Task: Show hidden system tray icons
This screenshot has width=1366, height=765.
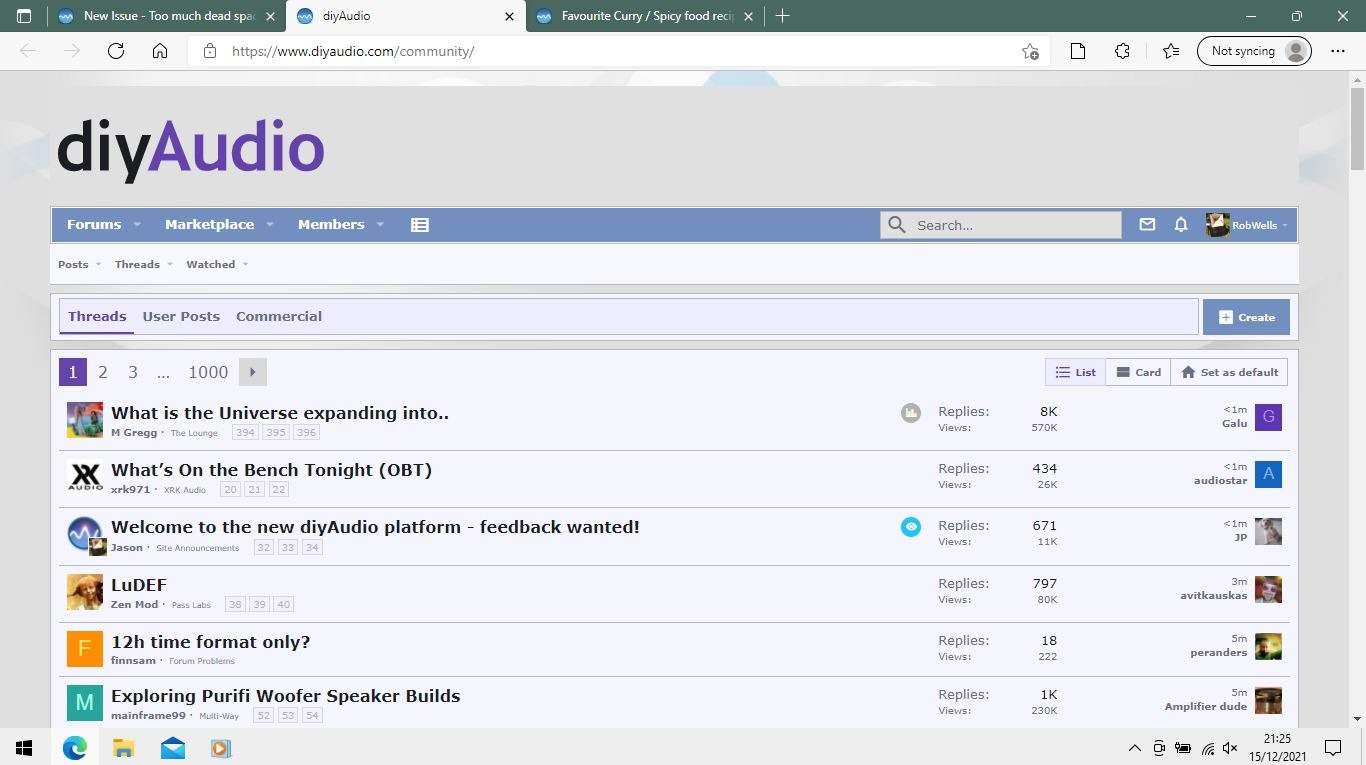Action: coord(1134,748)
